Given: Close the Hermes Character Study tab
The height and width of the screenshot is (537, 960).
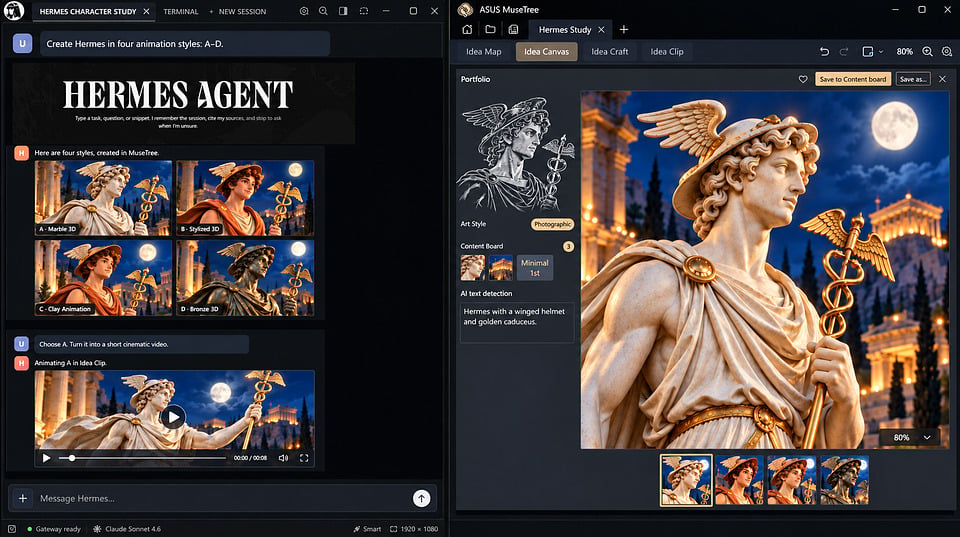Looking at the screenshot, I should click(x=146, y=12).
